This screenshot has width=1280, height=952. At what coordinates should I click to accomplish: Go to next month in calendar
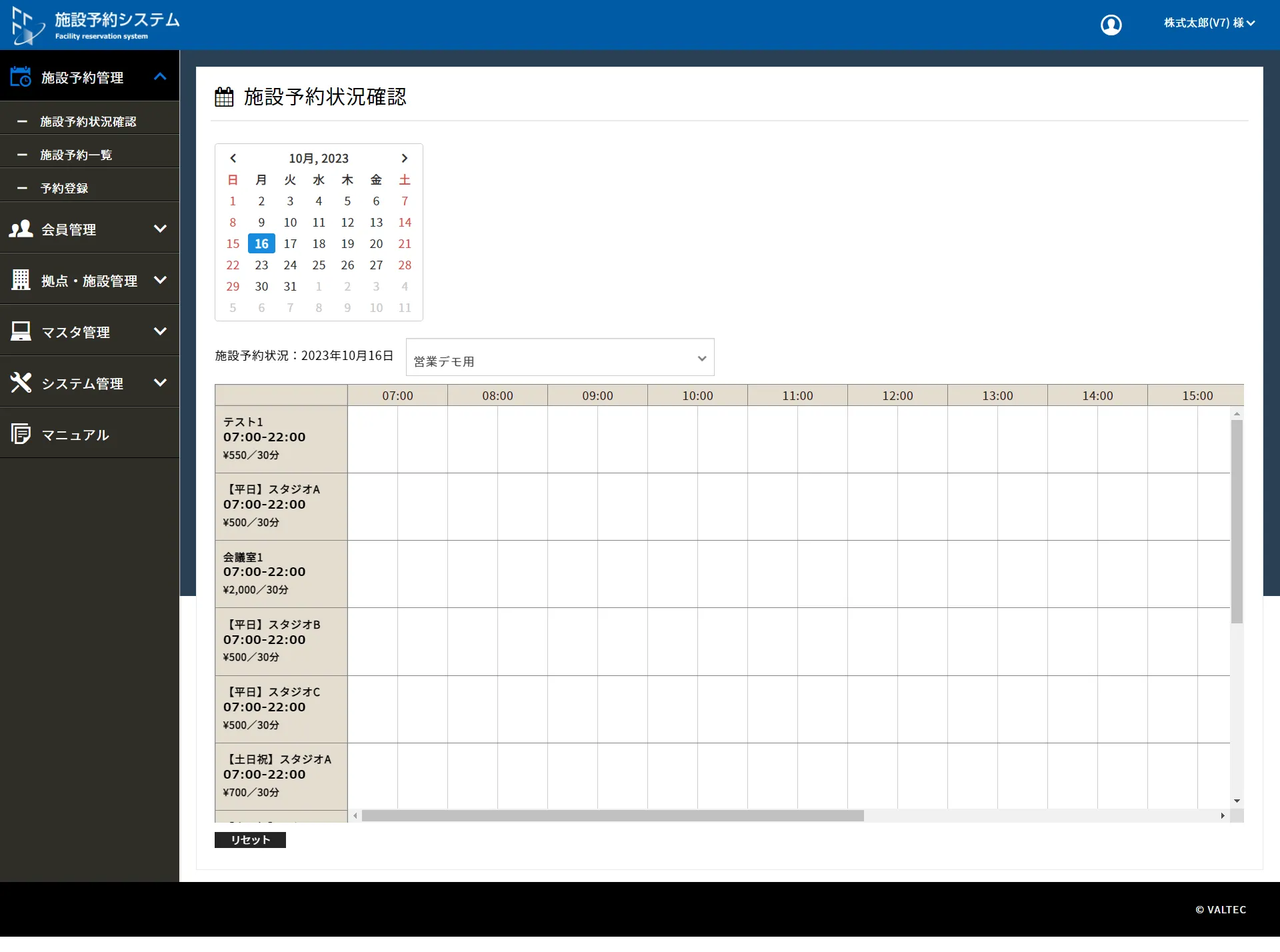coord(404,158)
